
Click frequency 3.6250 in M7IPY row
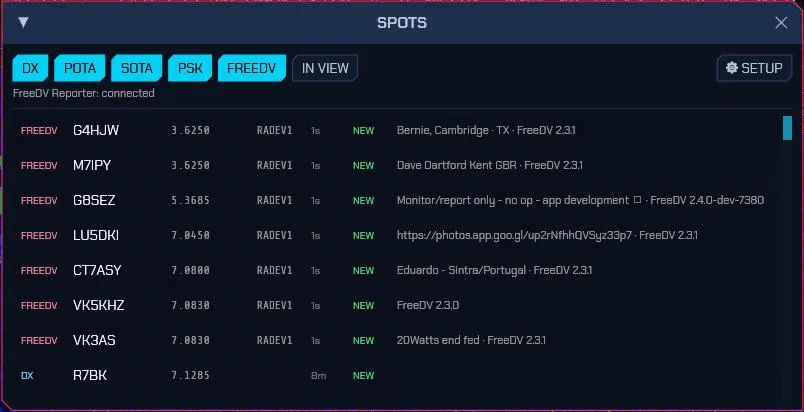[x=190, y=166]
